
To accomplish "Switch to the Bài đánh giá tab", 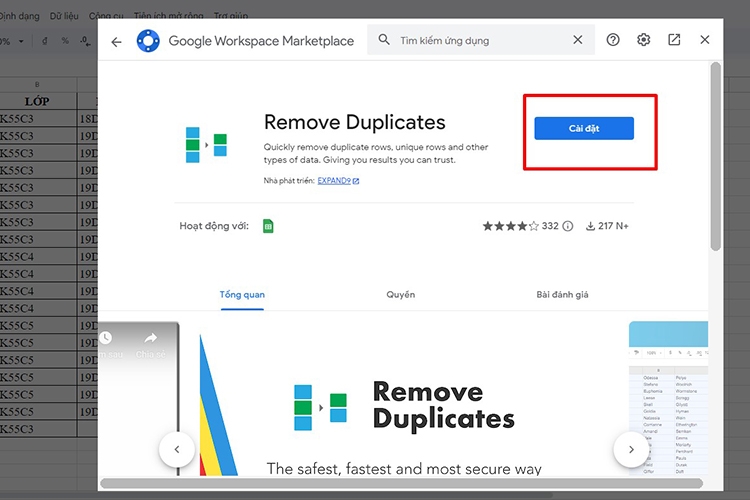I will click(562, 295).
